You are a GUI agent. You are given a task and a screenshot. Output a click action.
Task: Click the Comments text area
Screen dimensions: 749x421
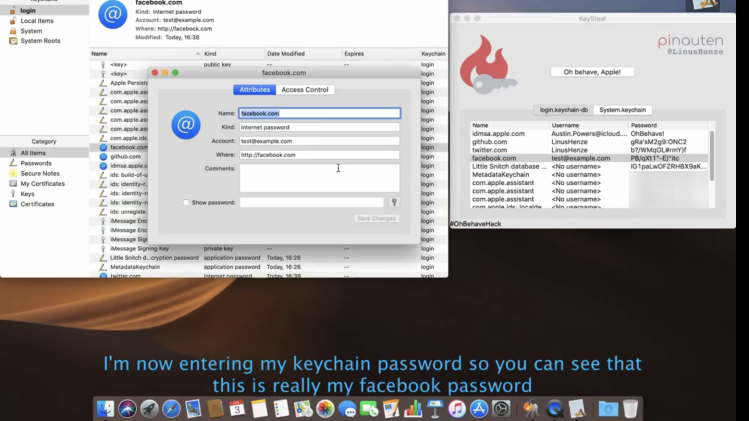coord(320,178)
